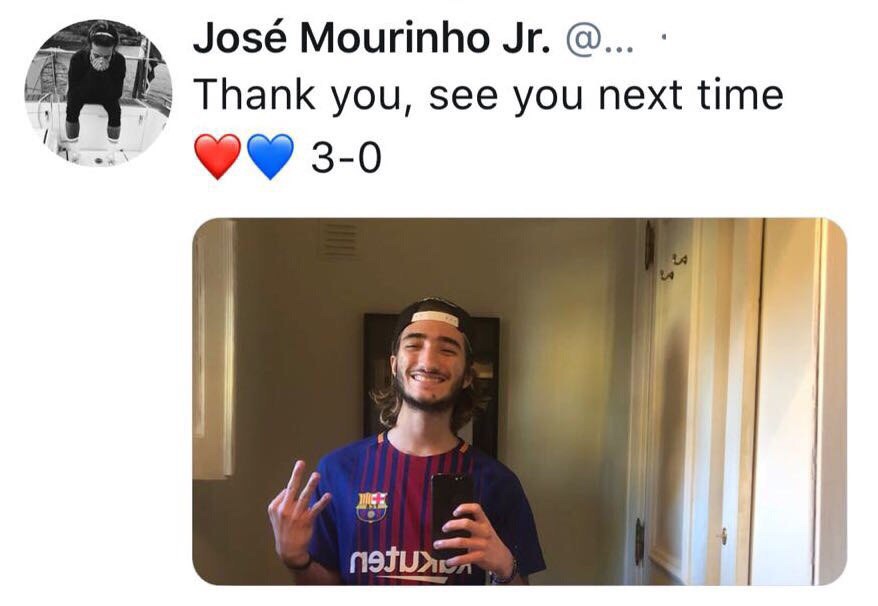The height and width of the screenshot is (606, 878).
Task: Click the blue heart emoji
Action: (x=270, y=157)
